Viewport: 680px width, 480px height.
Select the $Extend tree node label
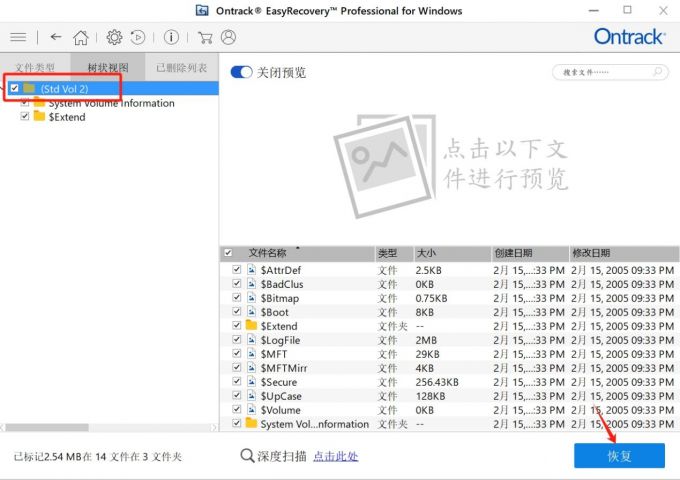pos(67,117)
